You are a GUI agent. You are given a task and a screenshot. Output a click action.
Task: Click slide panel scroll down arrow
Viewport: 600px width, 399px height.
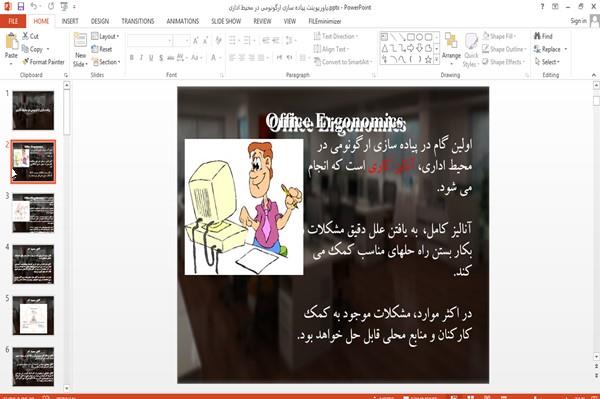pos(67,388)
